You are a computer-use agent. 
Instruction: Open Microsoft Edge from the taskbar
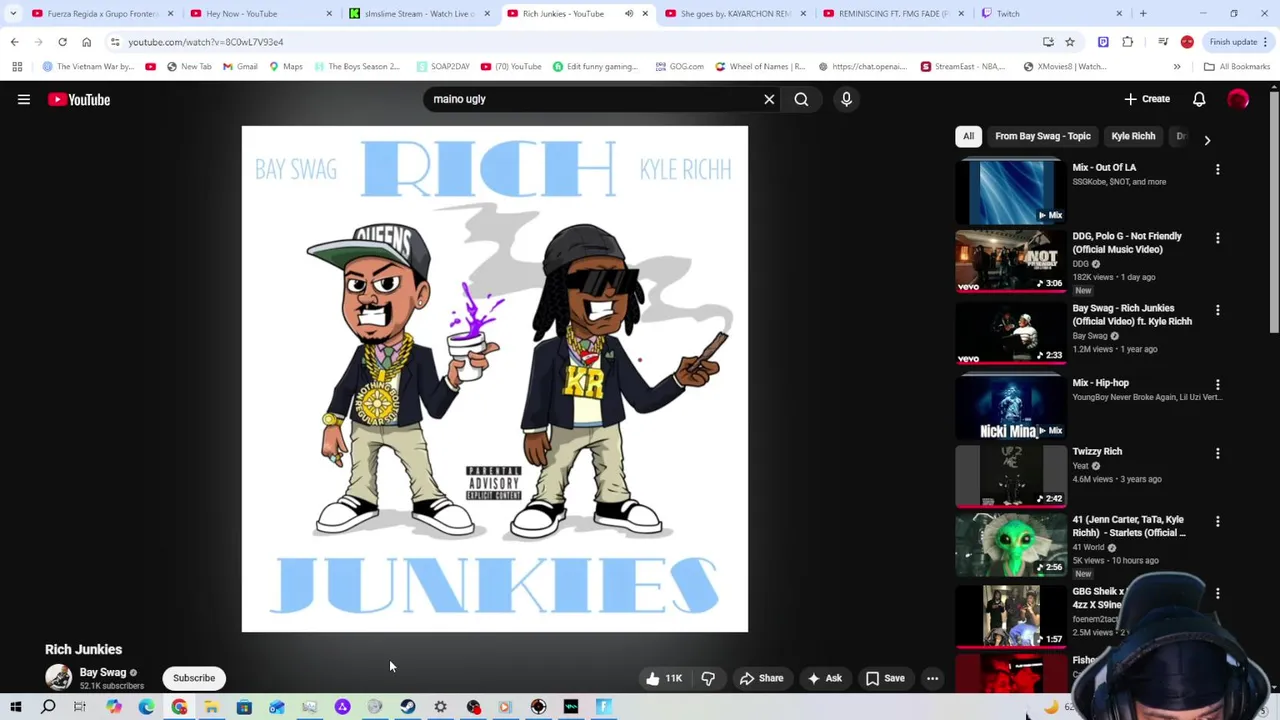[146, 707]
